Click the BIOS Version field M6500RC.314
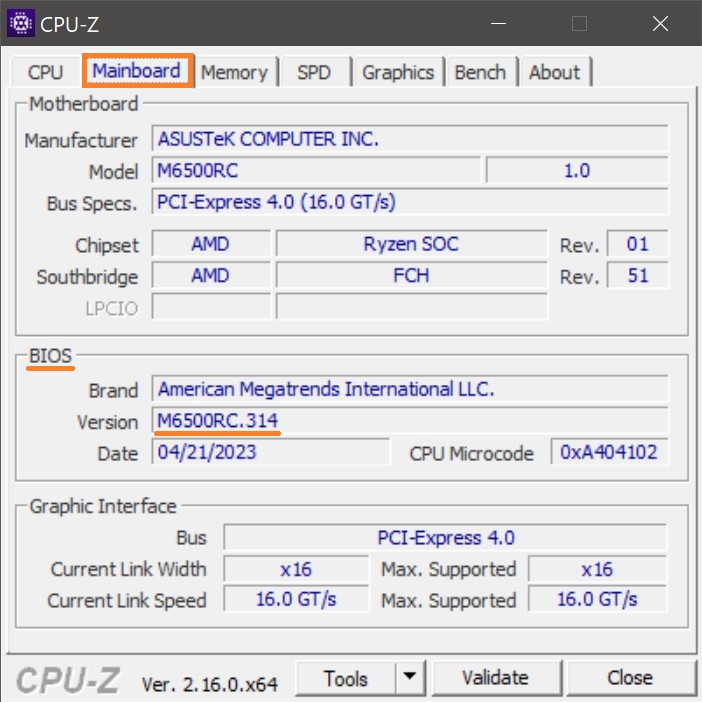The height and width of the screenshot is (702, 702). 410,421
